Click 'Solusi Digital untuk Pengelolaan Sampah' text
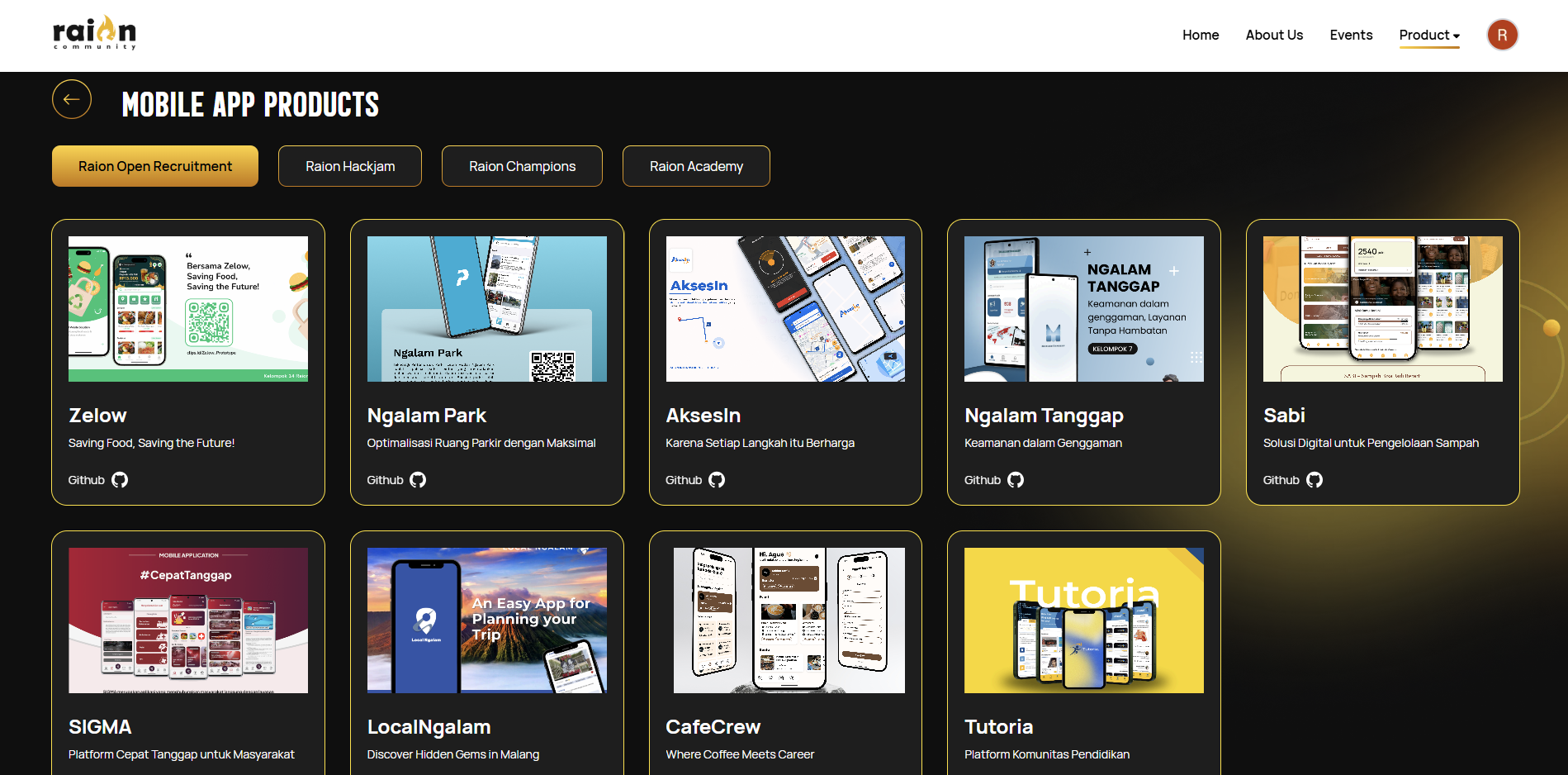The height and width of the screenshot is (775, 1568). click(1371, 443)
